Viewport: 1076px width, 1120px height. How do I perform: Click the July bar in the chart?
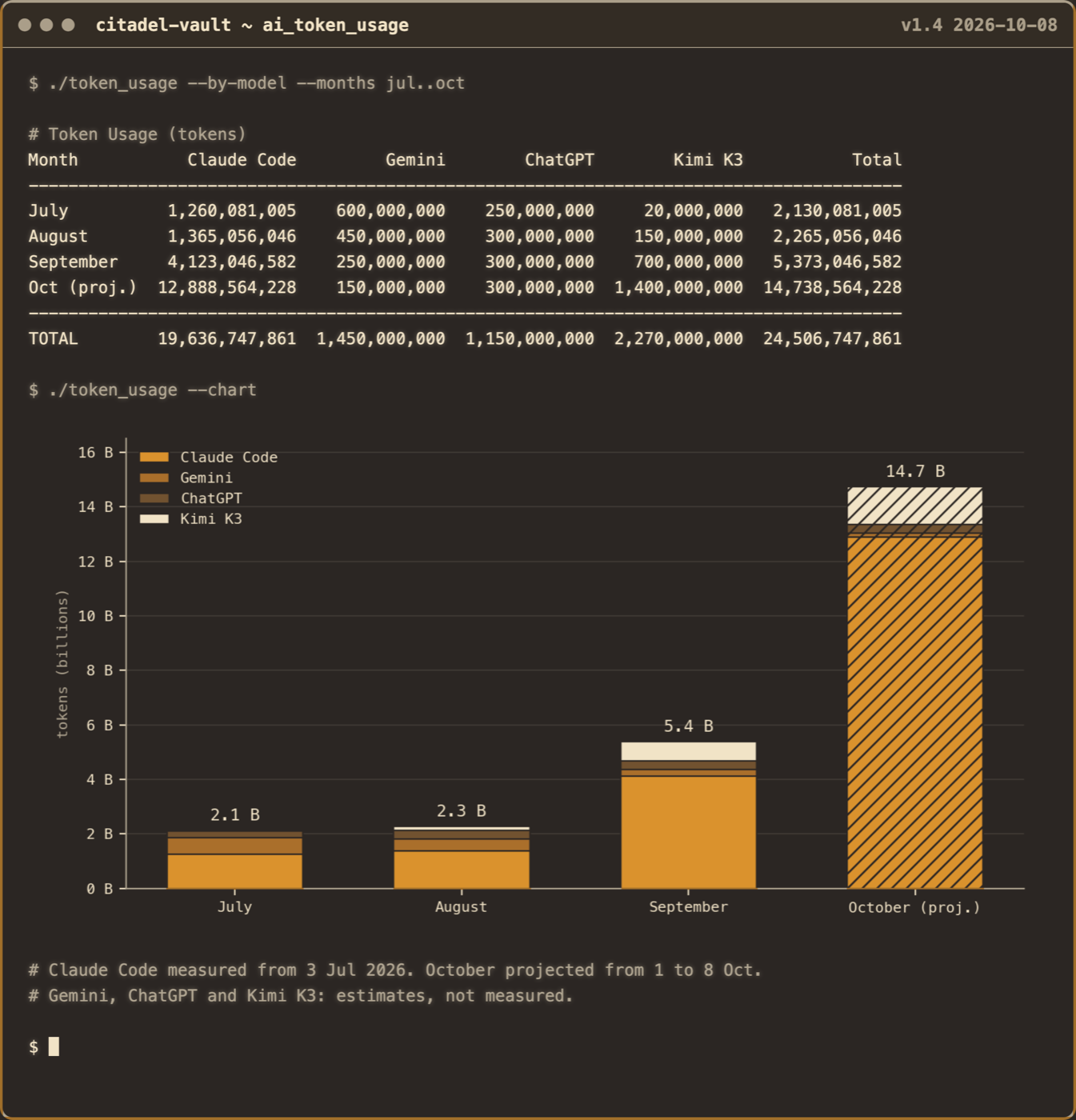coord(235,860)
